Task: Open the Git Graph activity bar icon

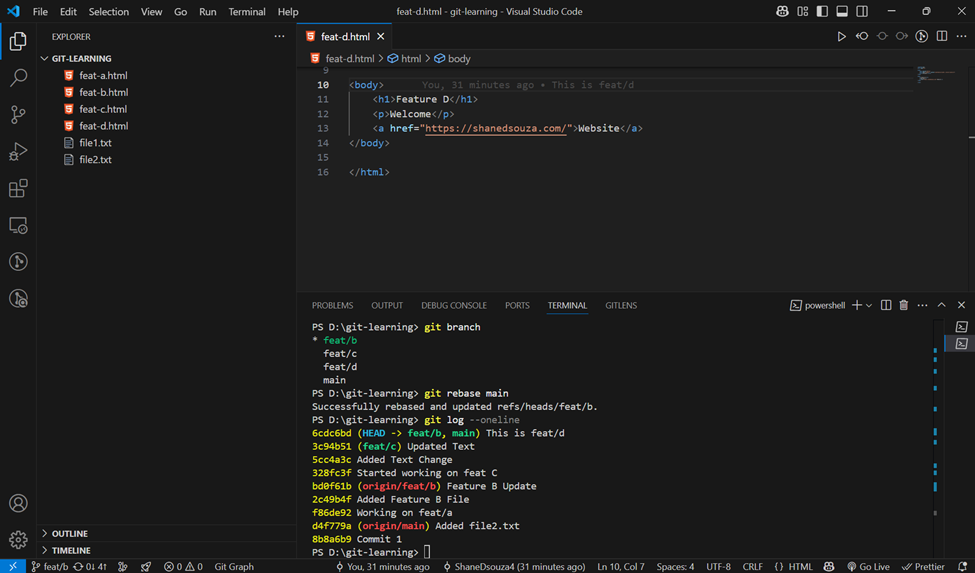Action: (x=18, y=262)
